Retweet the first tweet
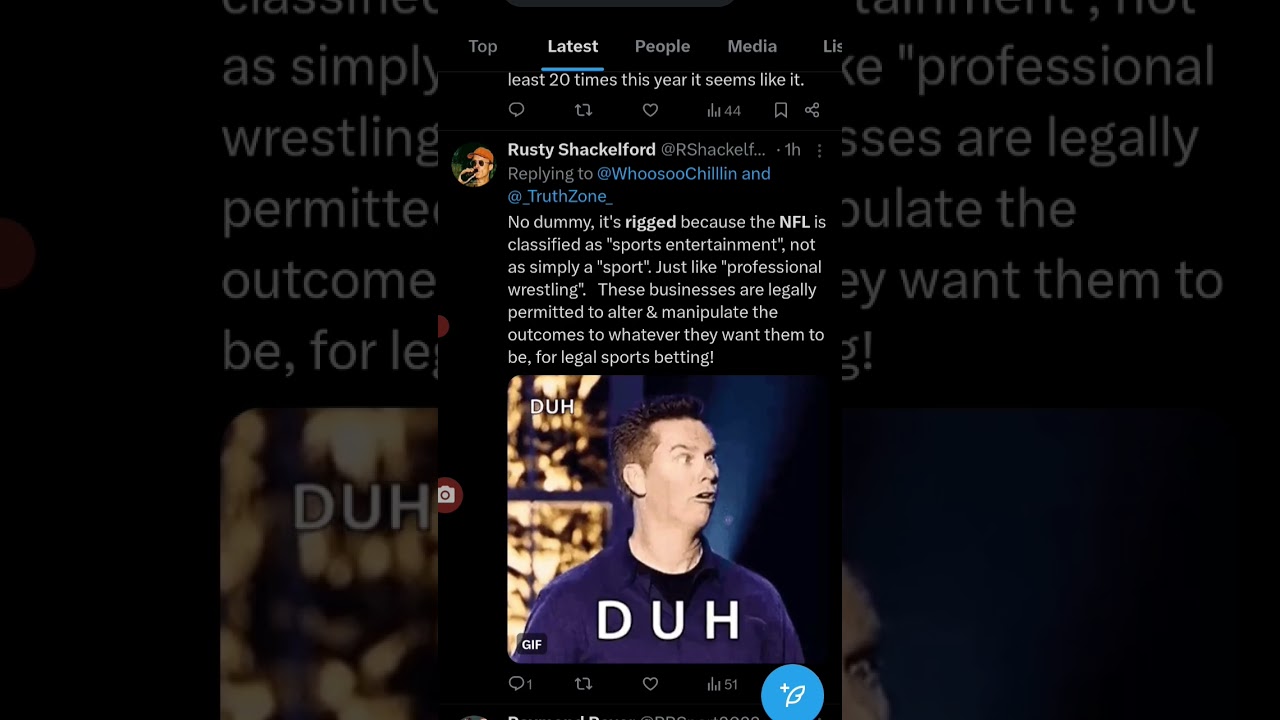This screenshot has width=1280, height=720. tap(584, 110)
